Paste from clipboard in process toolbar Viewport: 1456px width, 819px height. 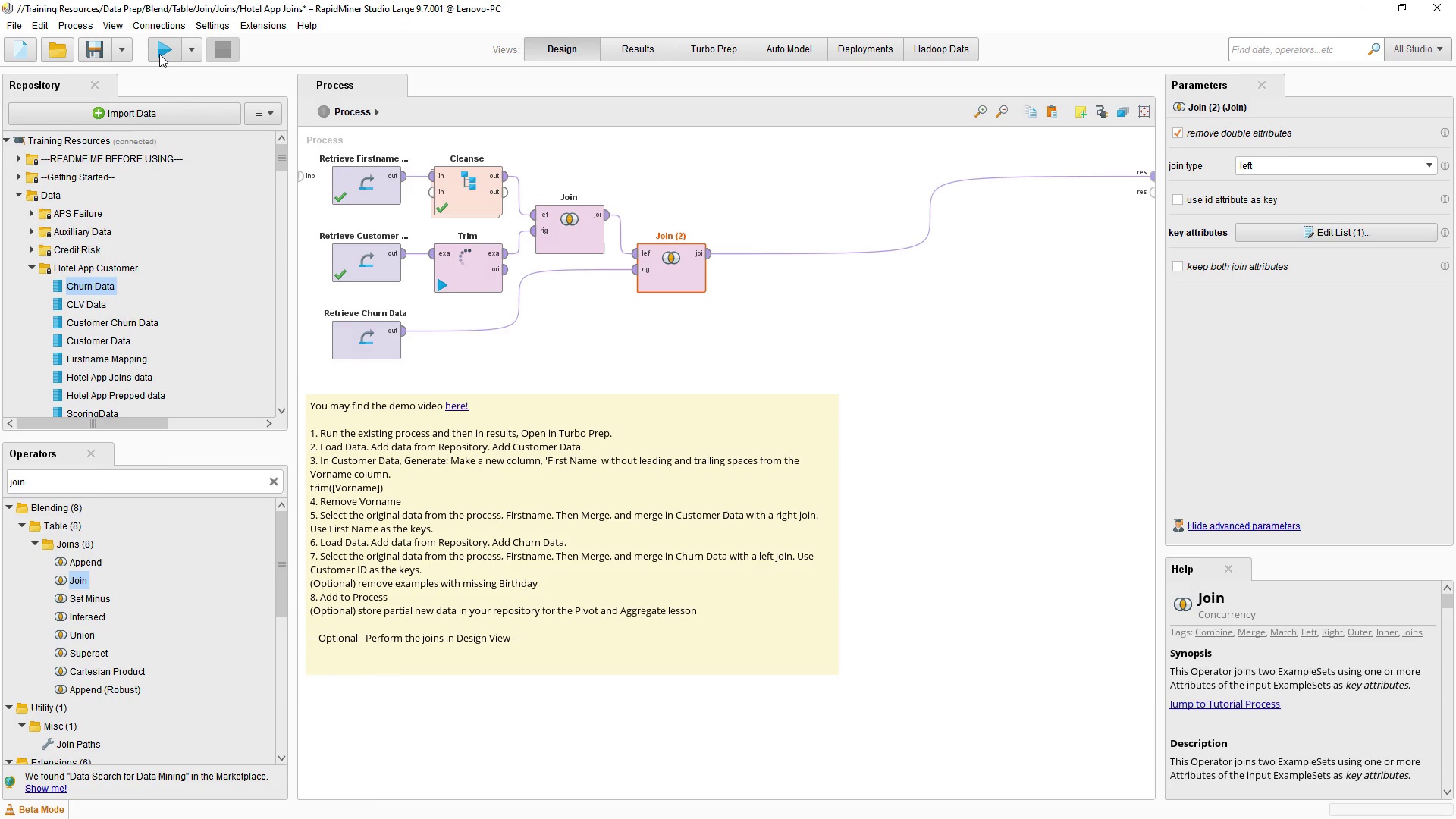1052,112
